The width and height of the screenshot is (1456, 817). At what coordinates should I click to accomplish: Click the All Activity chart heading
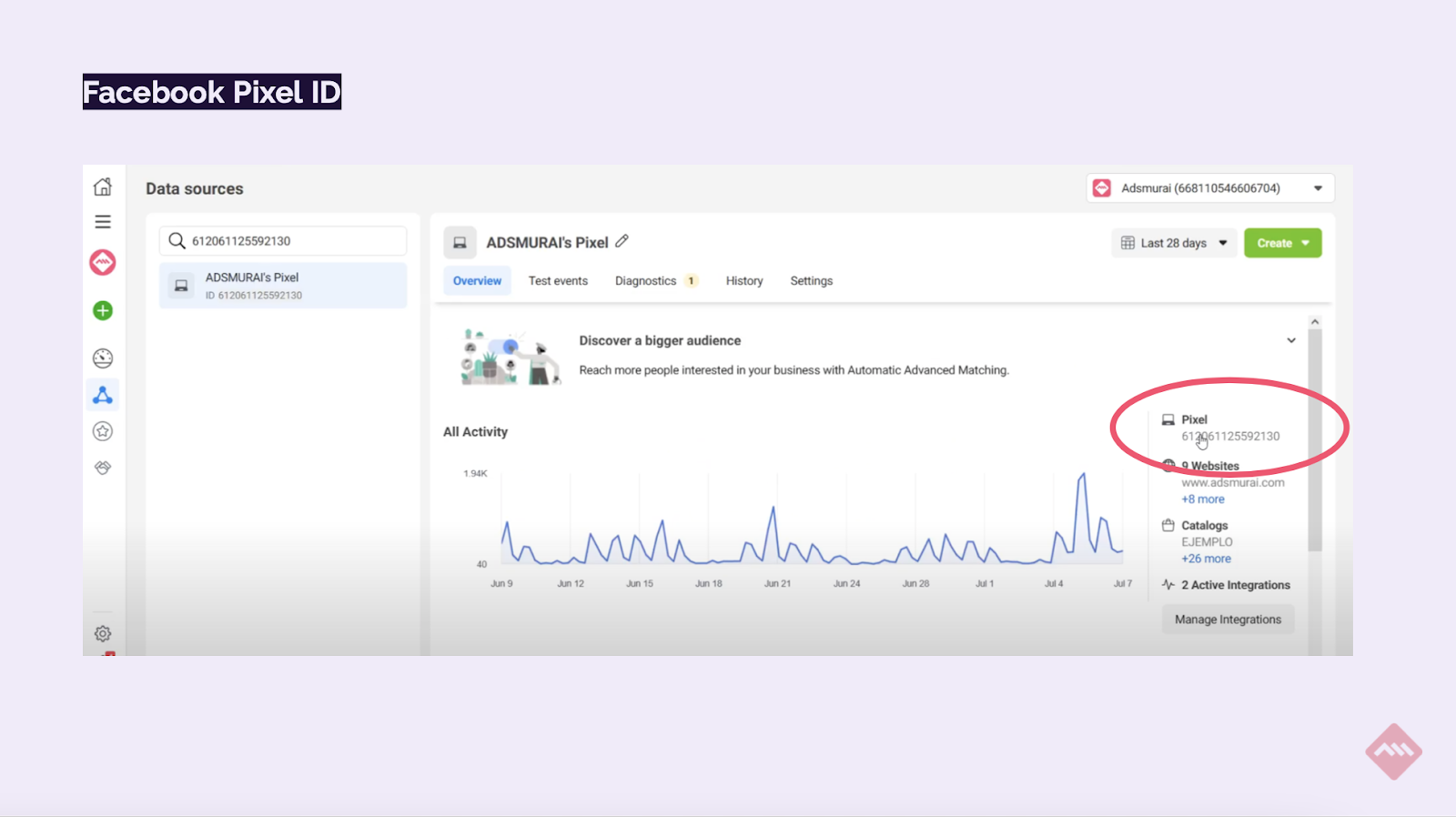point(475,432)
